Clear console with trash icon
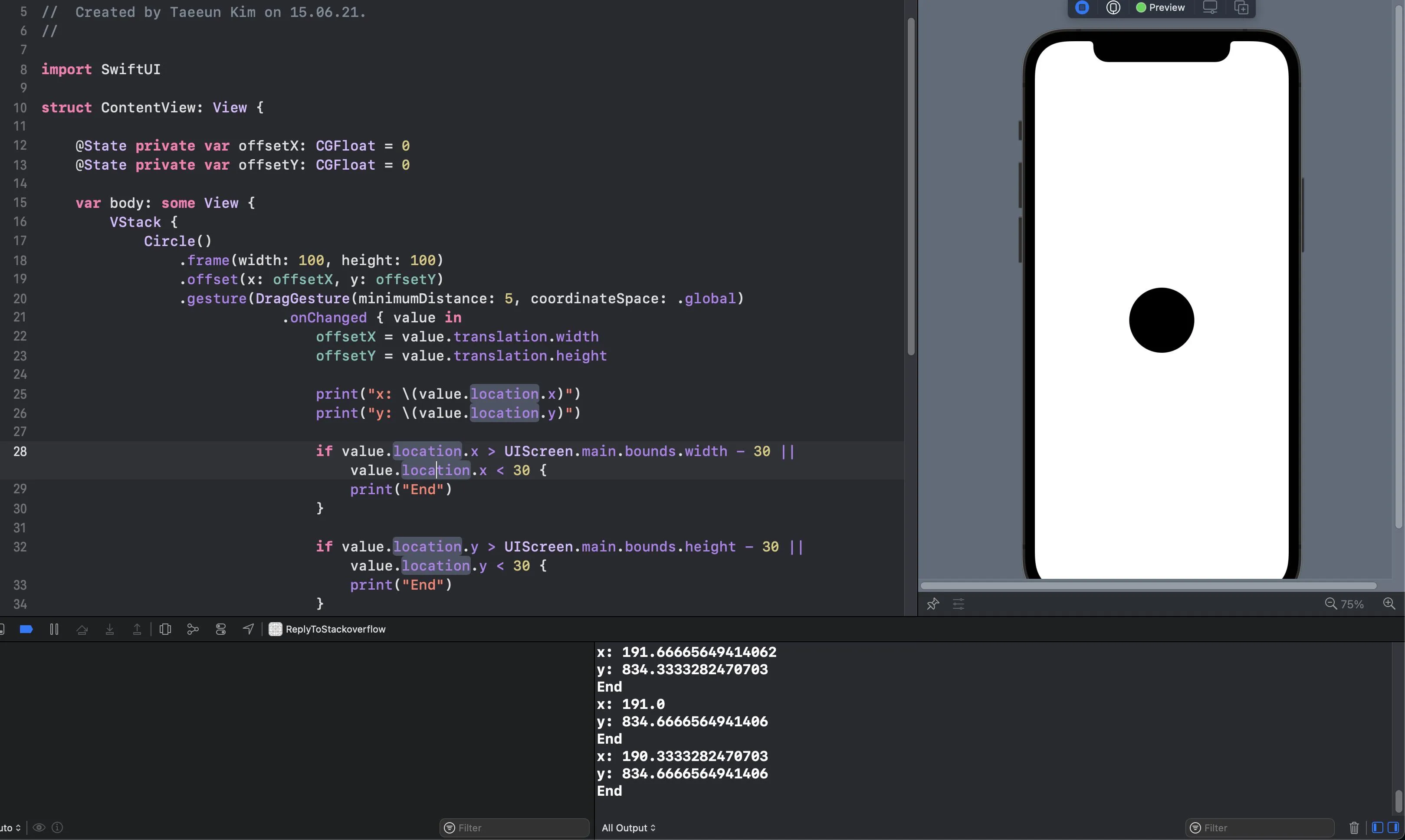Screen dimensions: 1405x840 (1354, 827)
